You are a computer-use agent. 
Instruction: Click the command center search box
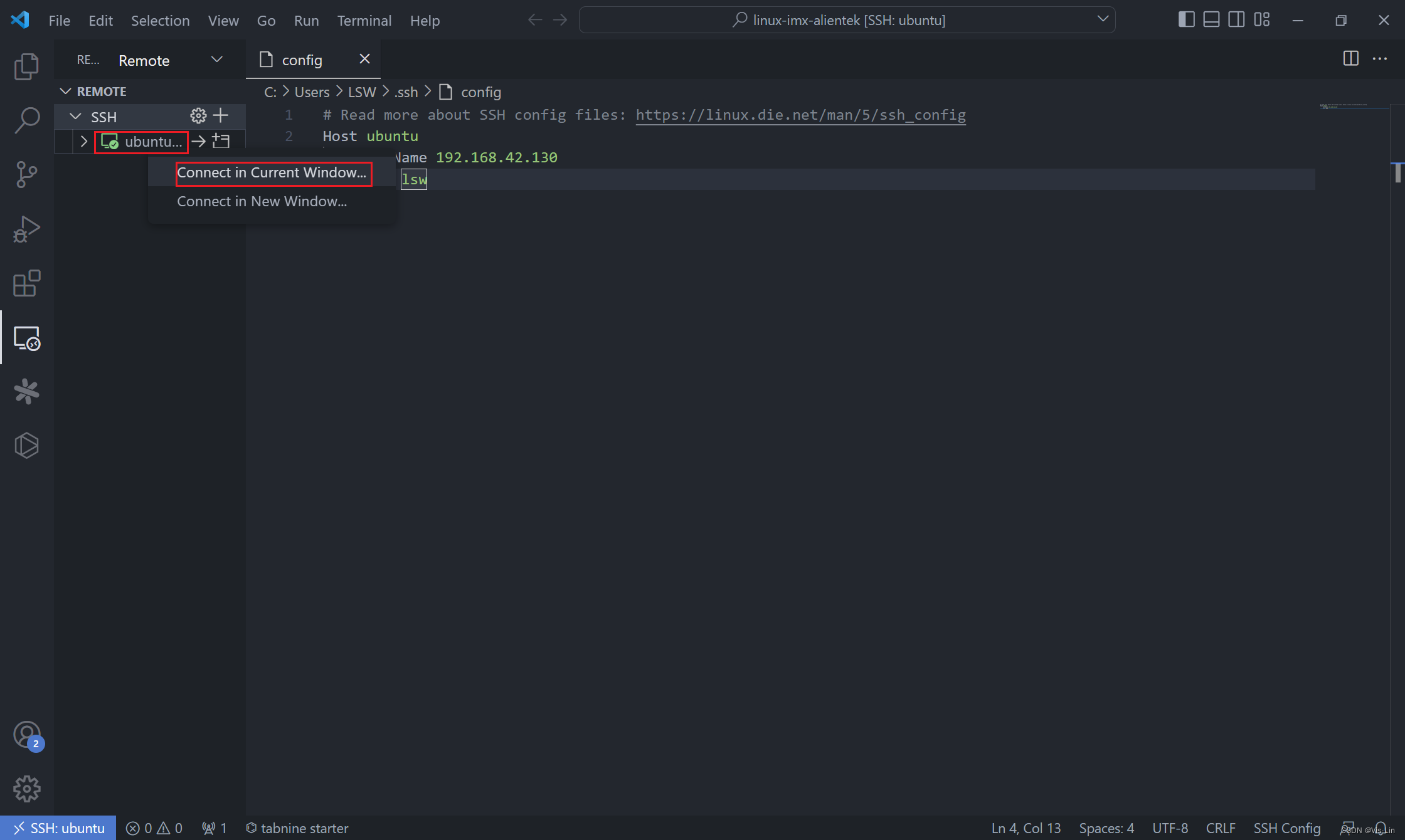(x=847, y=20)
